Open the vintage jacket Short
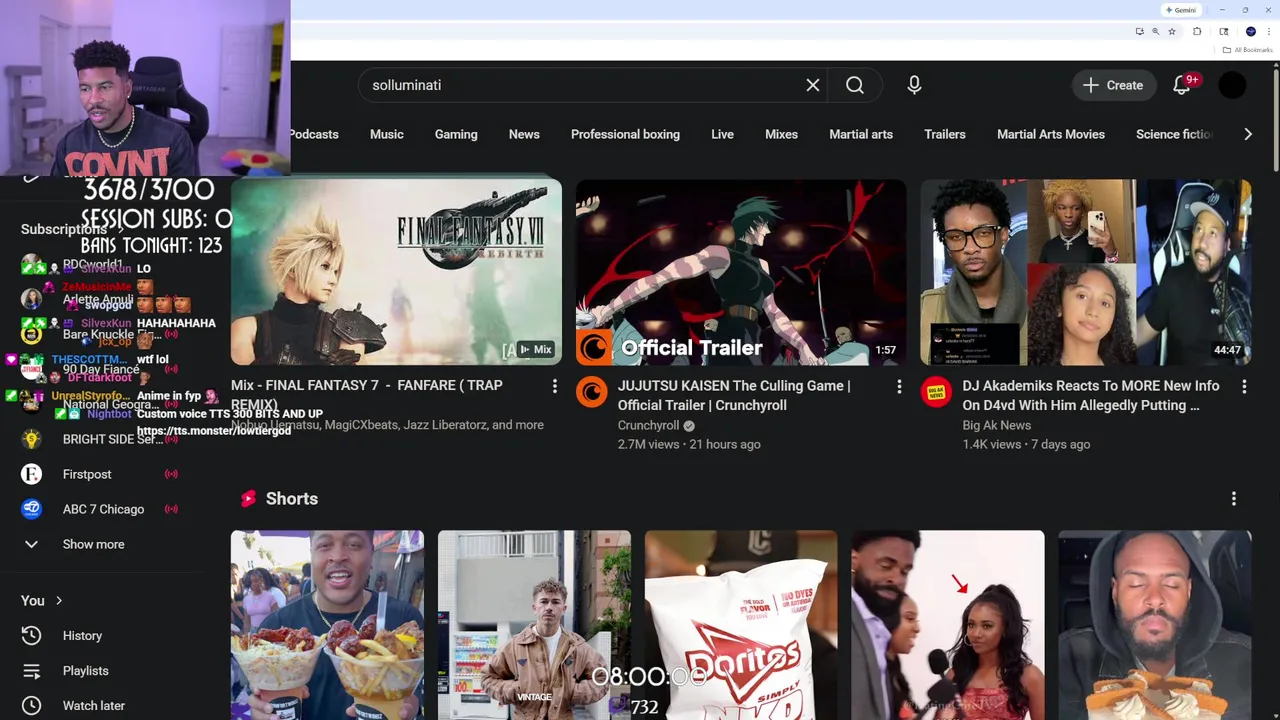This screenshot has height=720, width=1280. click(x=534, y=625)
